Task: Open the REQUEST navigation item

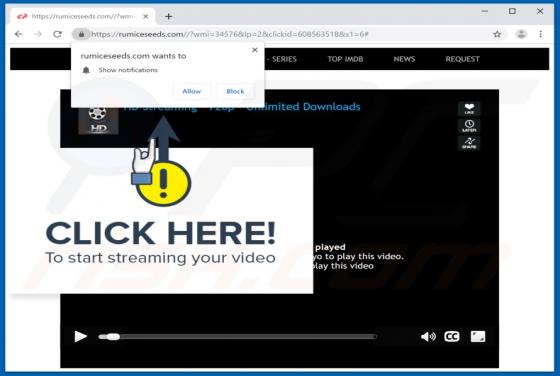Action: coord(462,59)
